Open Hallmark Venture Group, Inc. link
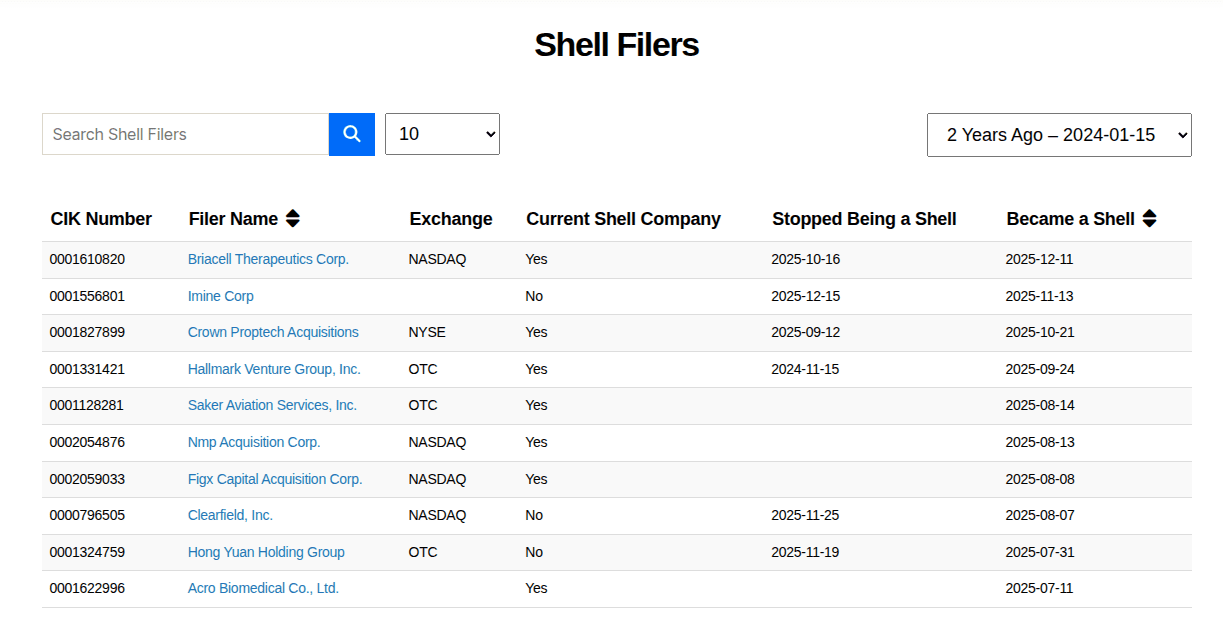The width and height of the screenshot is (1223, 618). click(x=274, y=369)
